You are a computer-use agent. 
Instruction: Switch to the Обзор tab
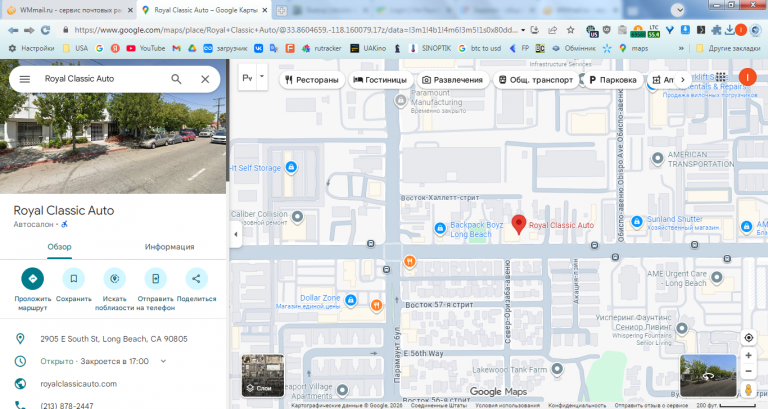tap(59, 247)
